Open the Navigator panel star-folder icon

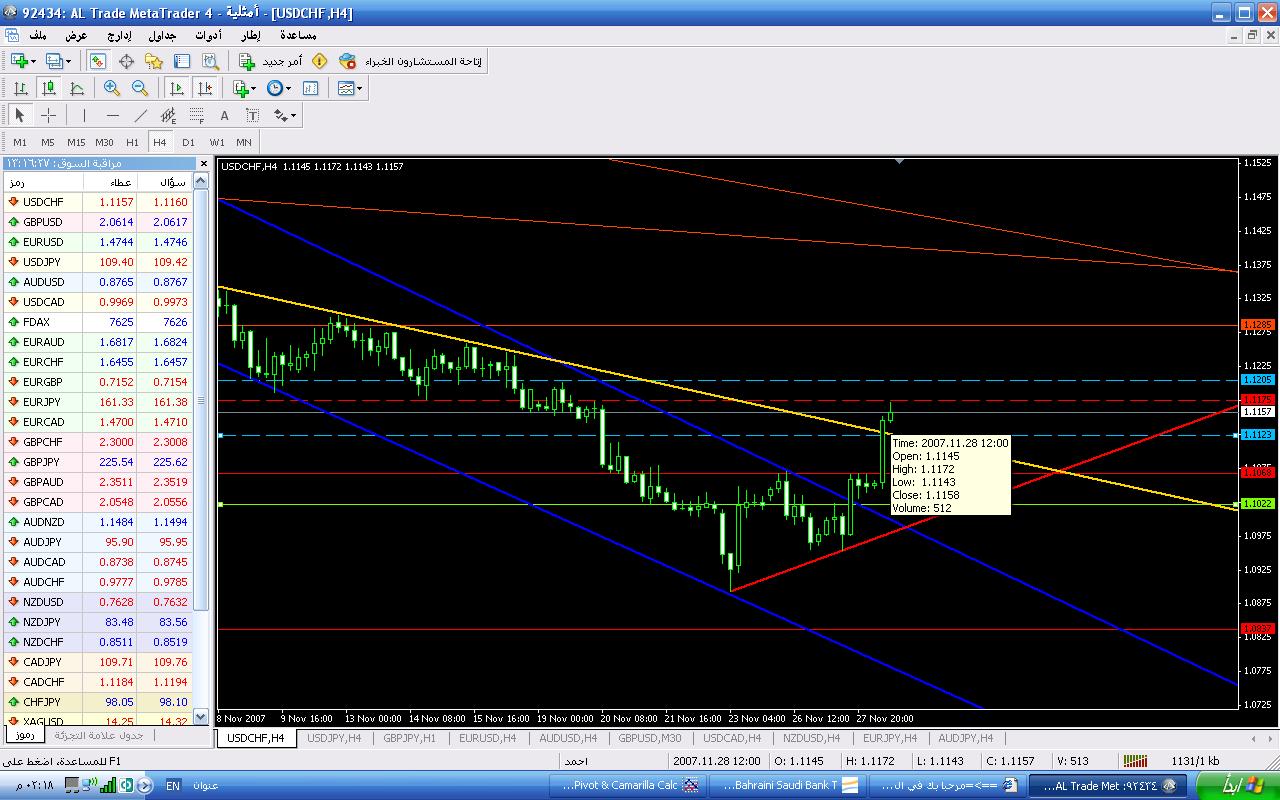tap(154, 61)
